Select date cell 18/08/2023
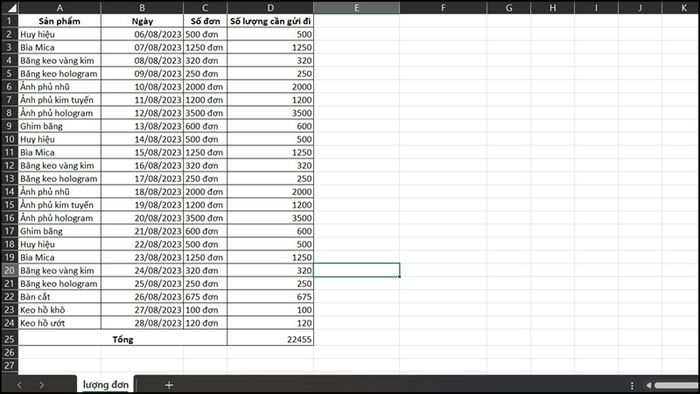Image resolution: width=700 pixels, height=394 pixels. coord(142,192)
